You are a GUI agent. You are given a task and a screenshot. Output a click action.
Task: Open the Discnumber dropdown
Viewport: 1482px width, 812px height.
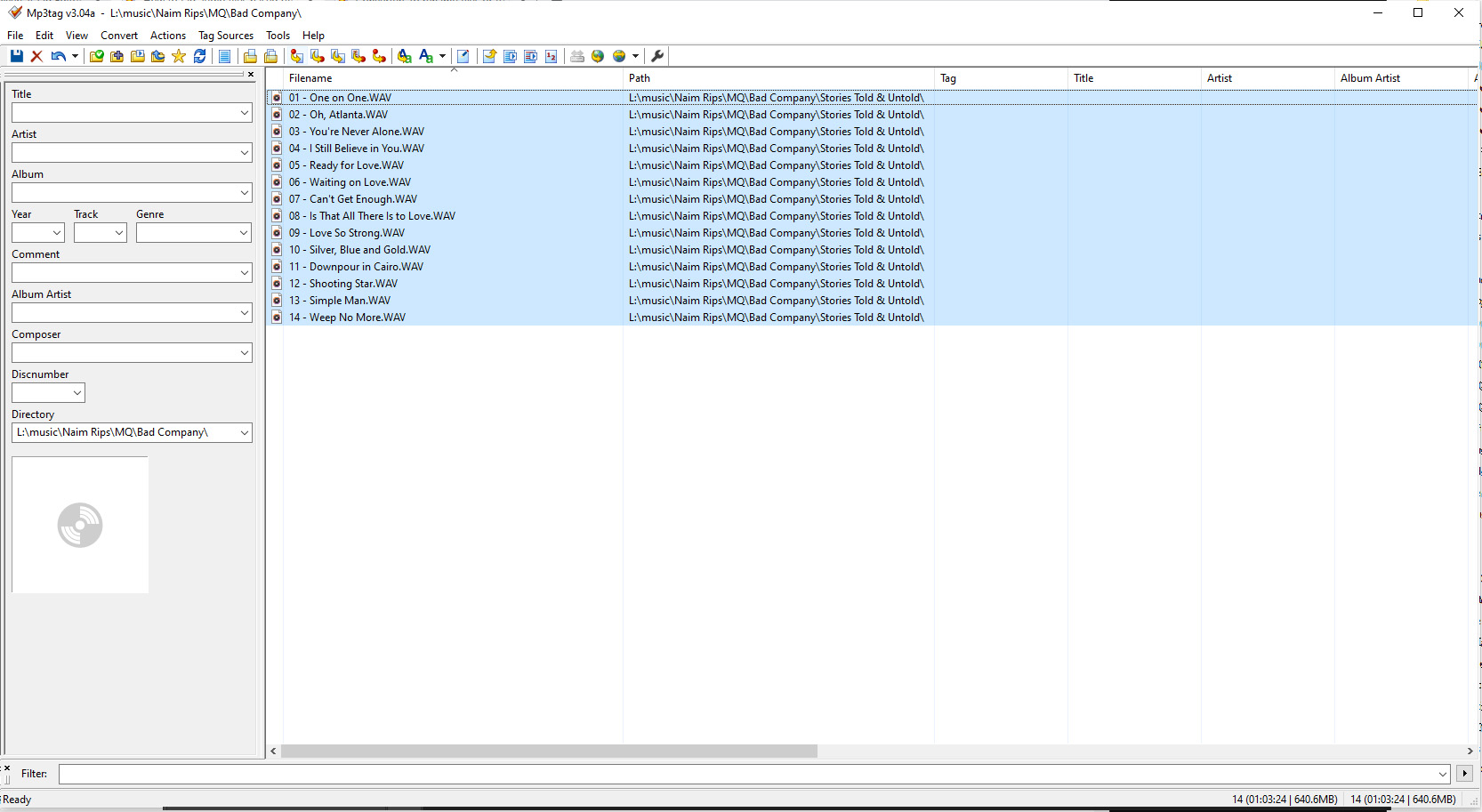click(x=77, y=393)
